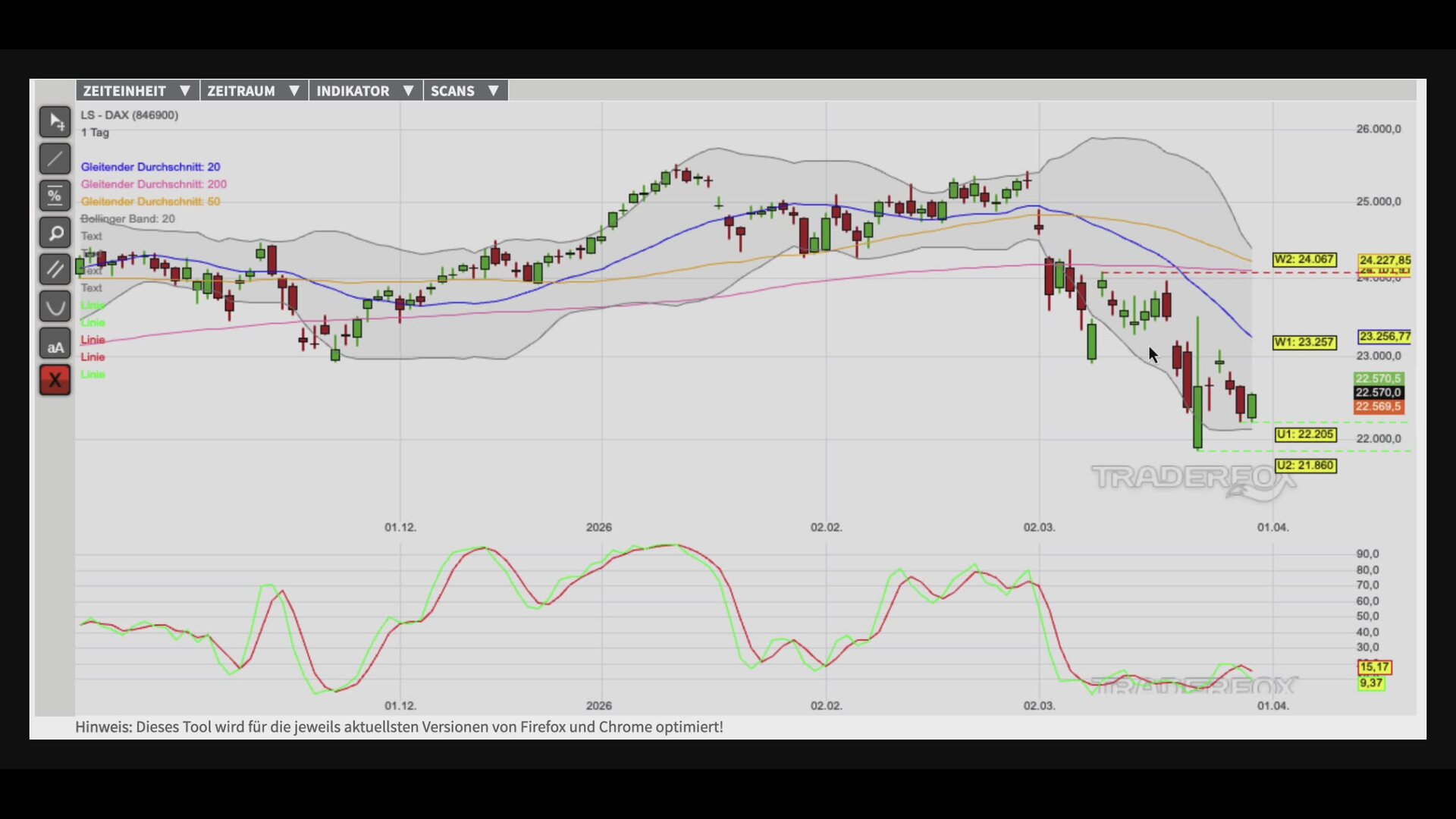Click the LS - DAX (846900) chart title
The image size is (1456, 819).
[130, 115]
